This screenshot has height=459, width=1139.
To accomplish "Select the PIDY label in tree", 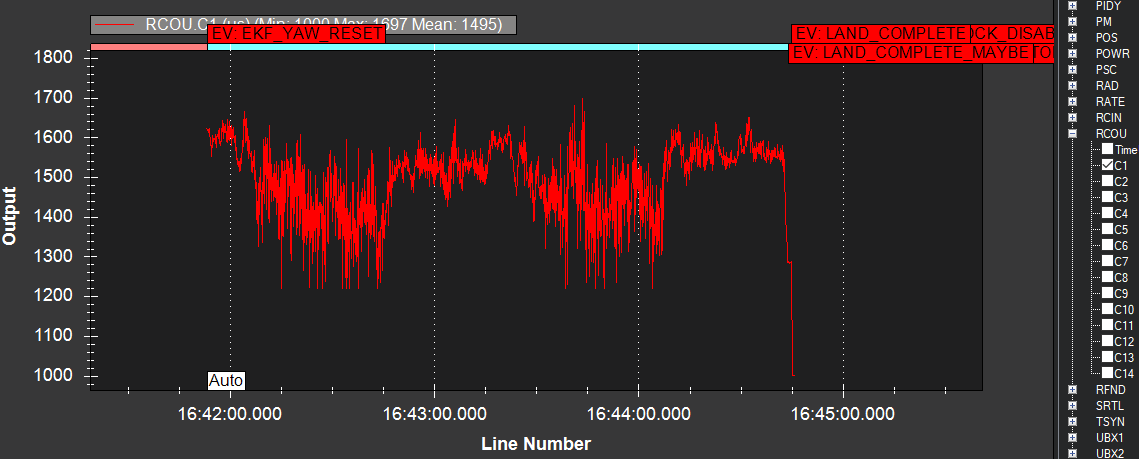I will (x=1108, y=5).
